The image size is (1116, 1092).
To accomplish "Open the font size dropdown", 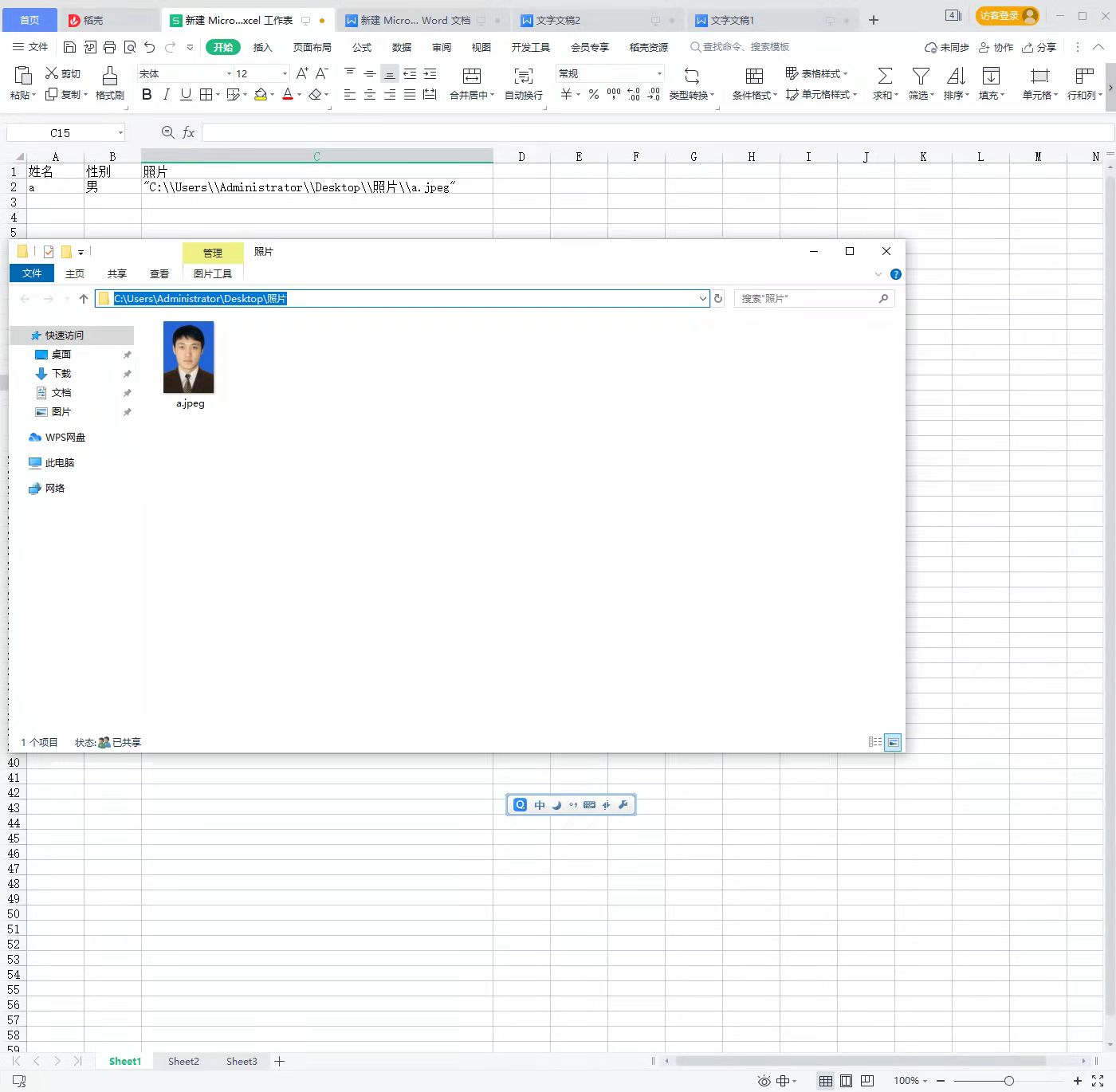I will (285, 73).
